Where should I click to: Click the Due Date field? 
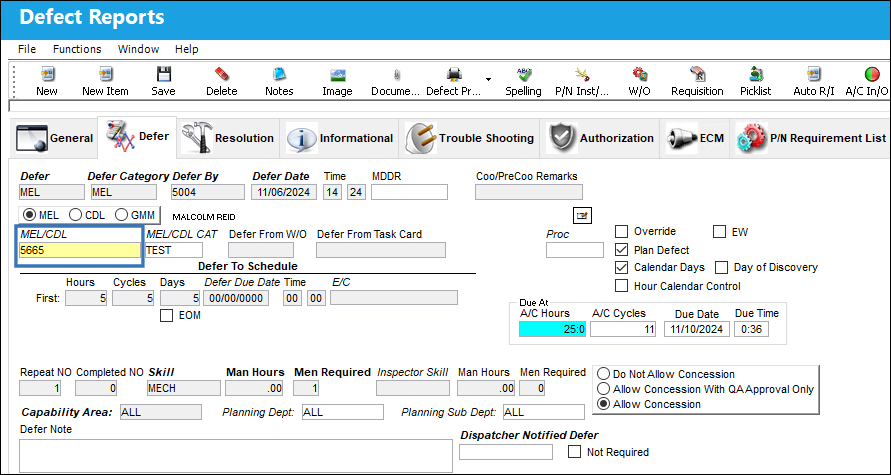coord(697,329)
